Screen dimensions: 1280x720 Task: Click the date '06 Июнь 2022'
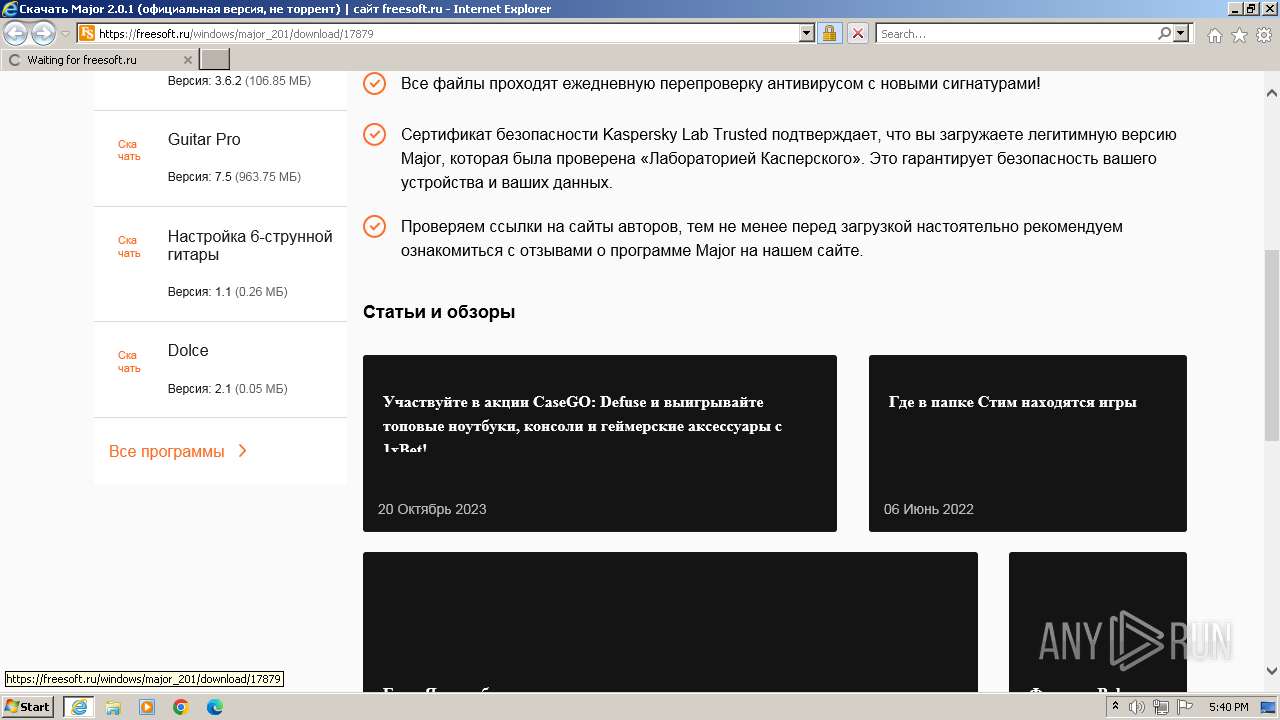pyautogui.click(x=929, y=509)
